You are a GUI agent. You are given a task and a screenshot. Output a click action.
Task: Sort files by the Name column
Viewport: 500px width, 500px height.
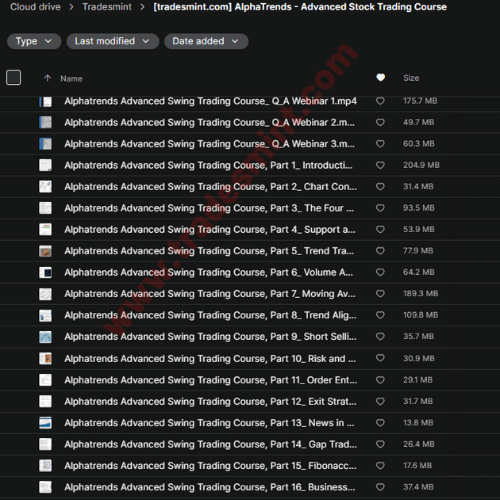click(x=71, y=79)
